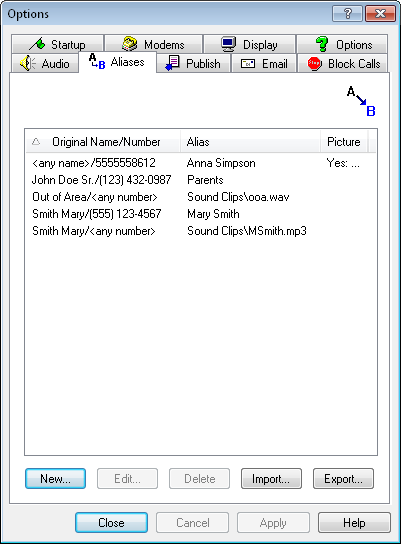Select the Aliases tab
The height and width of the screenshot is (544, 401).
pyautogui.click(x=118, y=62)
